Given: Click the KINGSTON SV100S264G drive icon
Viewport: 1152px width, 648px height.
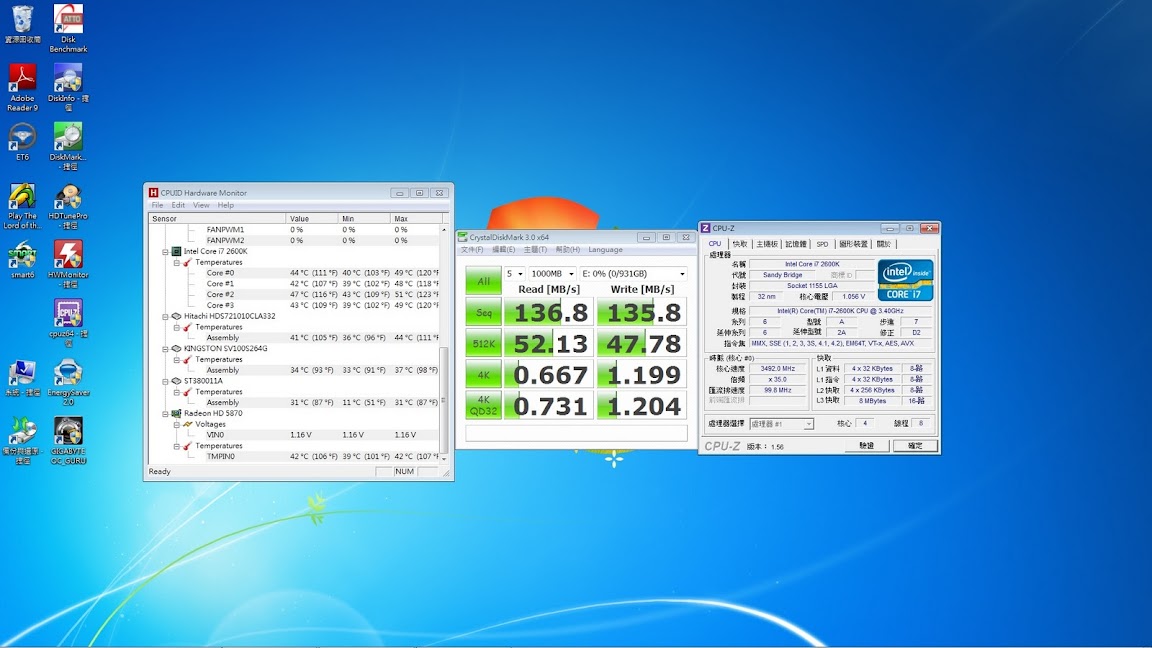Looking at the screenshot, I should (176, 348).
